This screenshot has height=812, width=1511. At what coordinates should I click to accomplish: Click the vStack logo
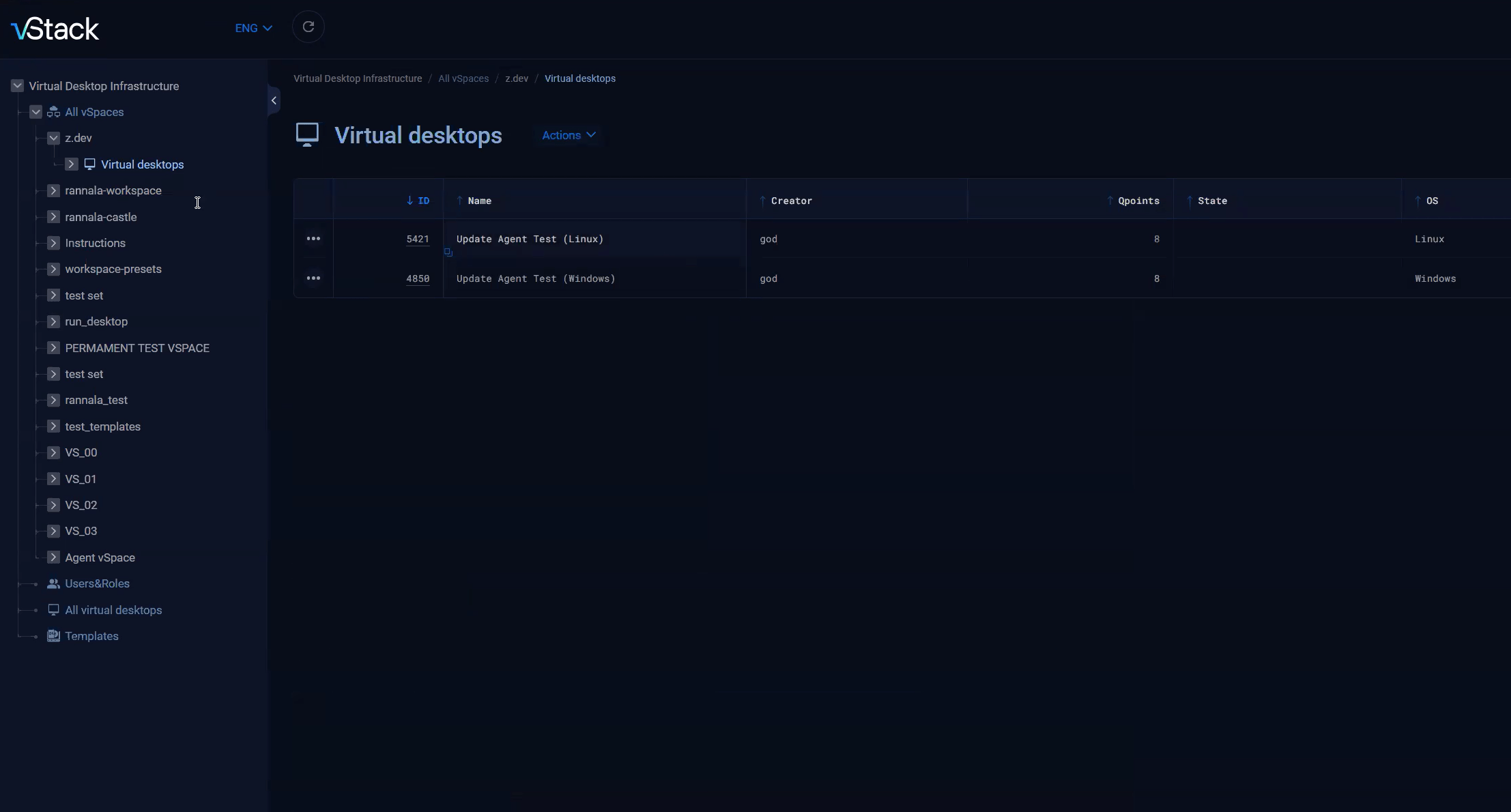point(55,29)
